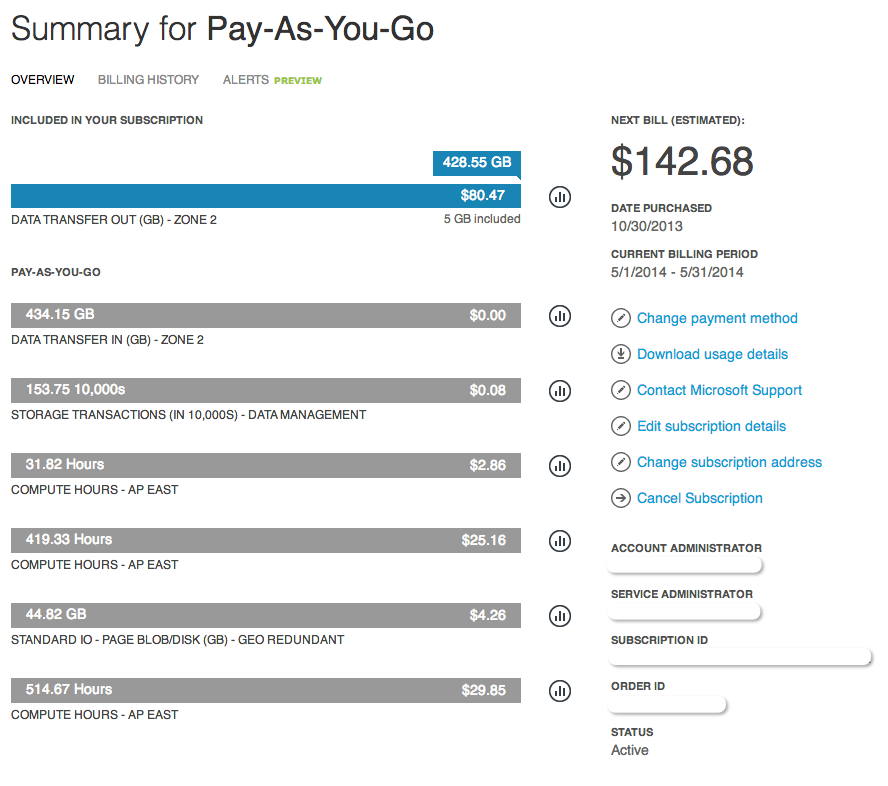Image resolution: width=888 pixels, height=786 pixels.
Task: View chart icon beside $2.86 compute hours
Action: click(x=560, y=466)
